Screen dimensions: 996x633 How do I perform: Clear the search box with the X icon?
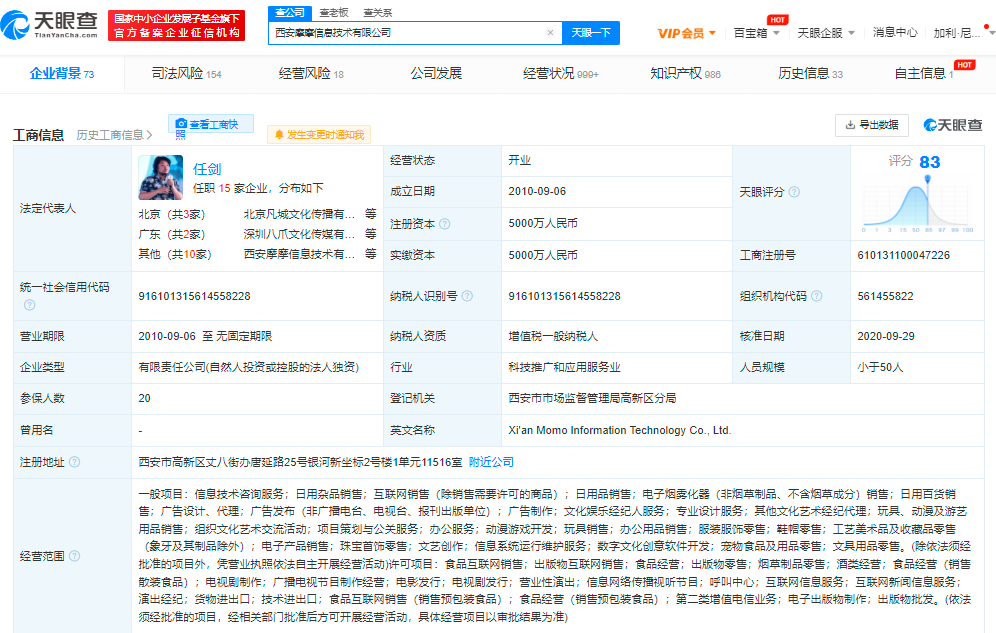coord(550,32)
